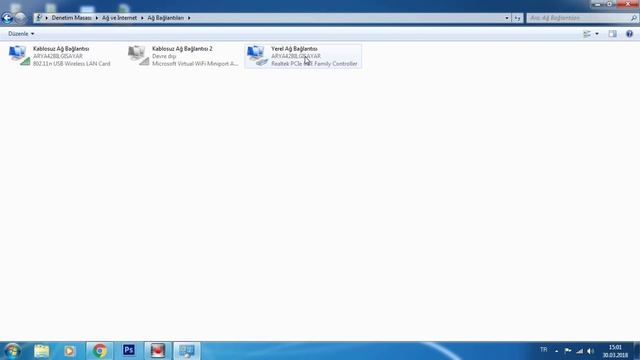The image size is (640, 360).
Task: Expand the Denetim Masası breadcrumb arrow
Action: [x=96, y=18]
